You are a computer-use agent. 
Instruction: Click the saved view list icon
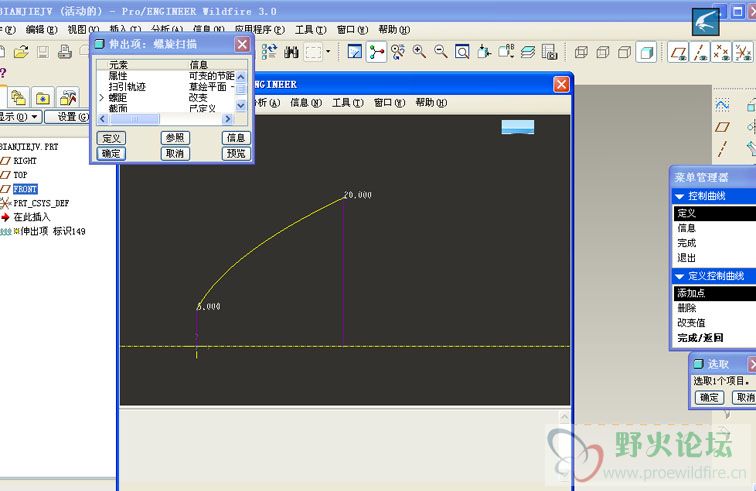point(506,52)
